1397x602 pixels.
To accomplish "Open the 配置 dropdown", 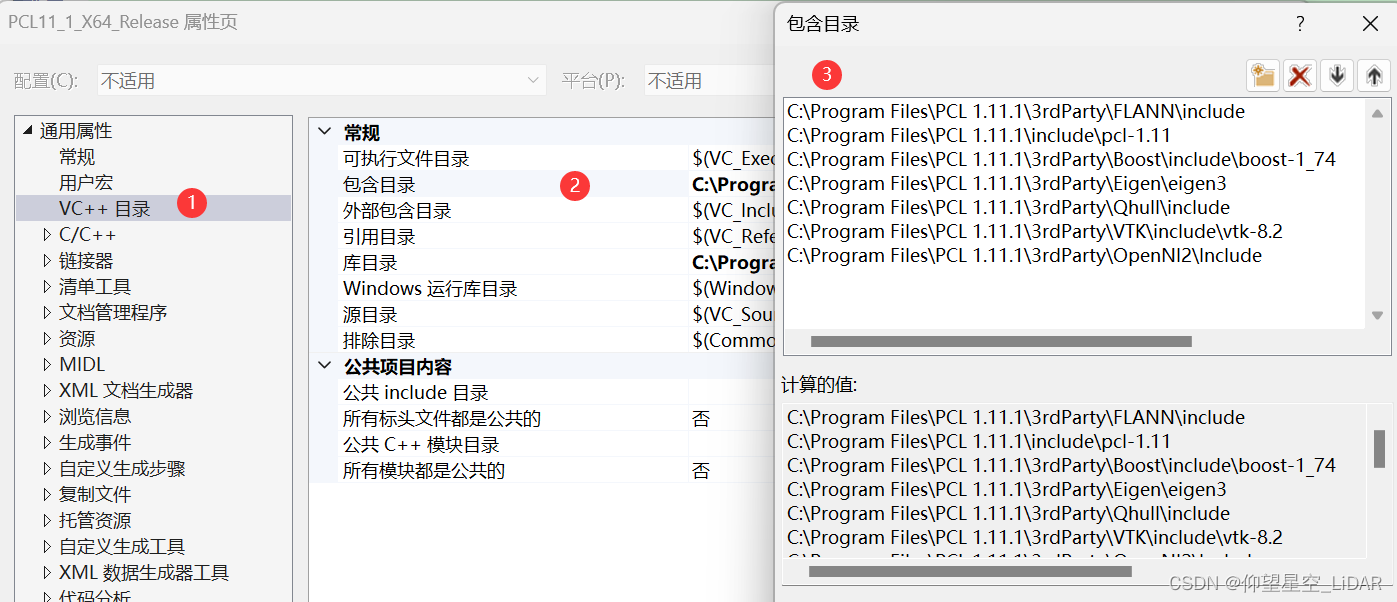I will pyautogui.click(x=534, y=79).
